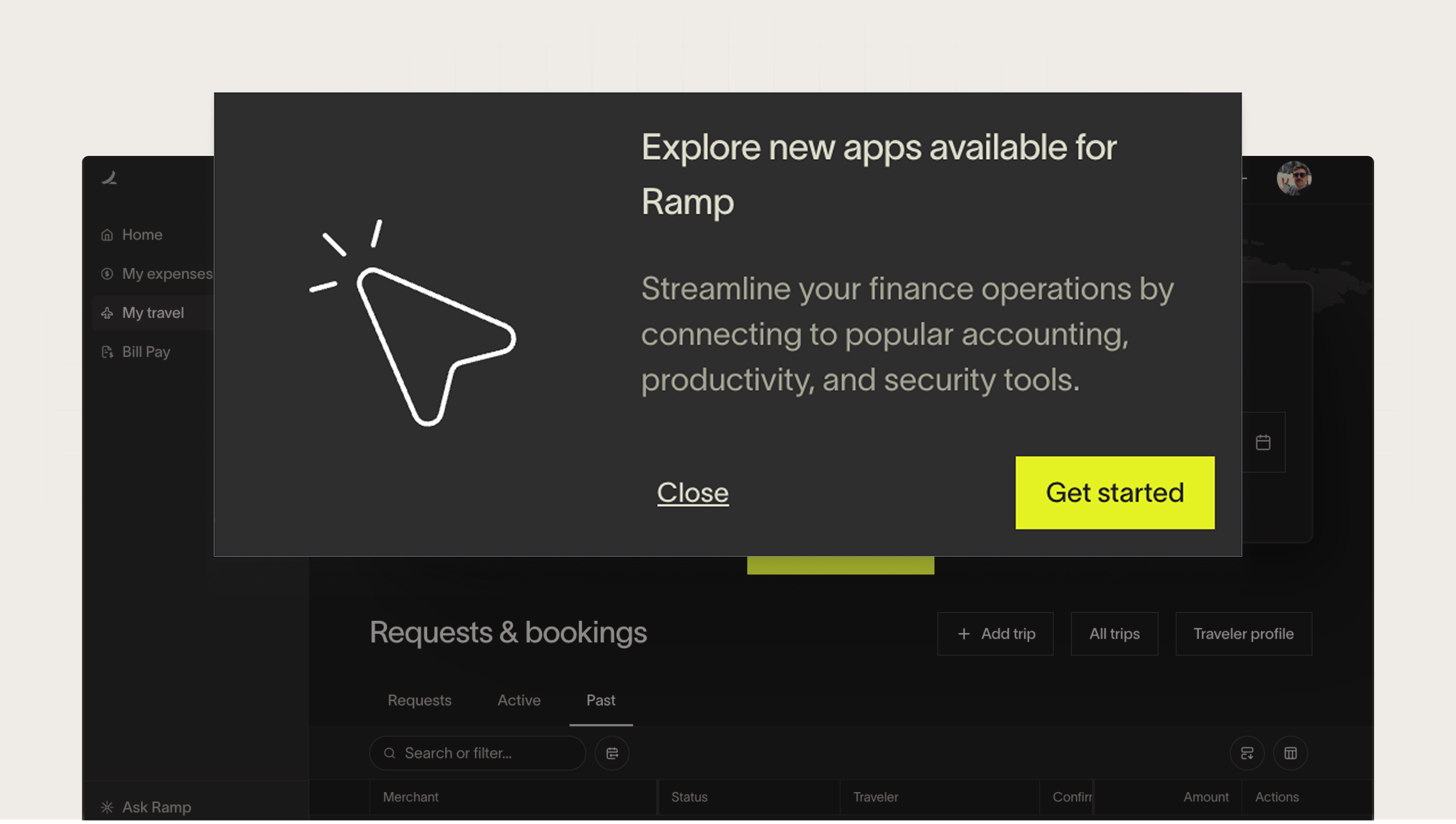
Task: Click the Add trip button
Action: tap(995, 633)
